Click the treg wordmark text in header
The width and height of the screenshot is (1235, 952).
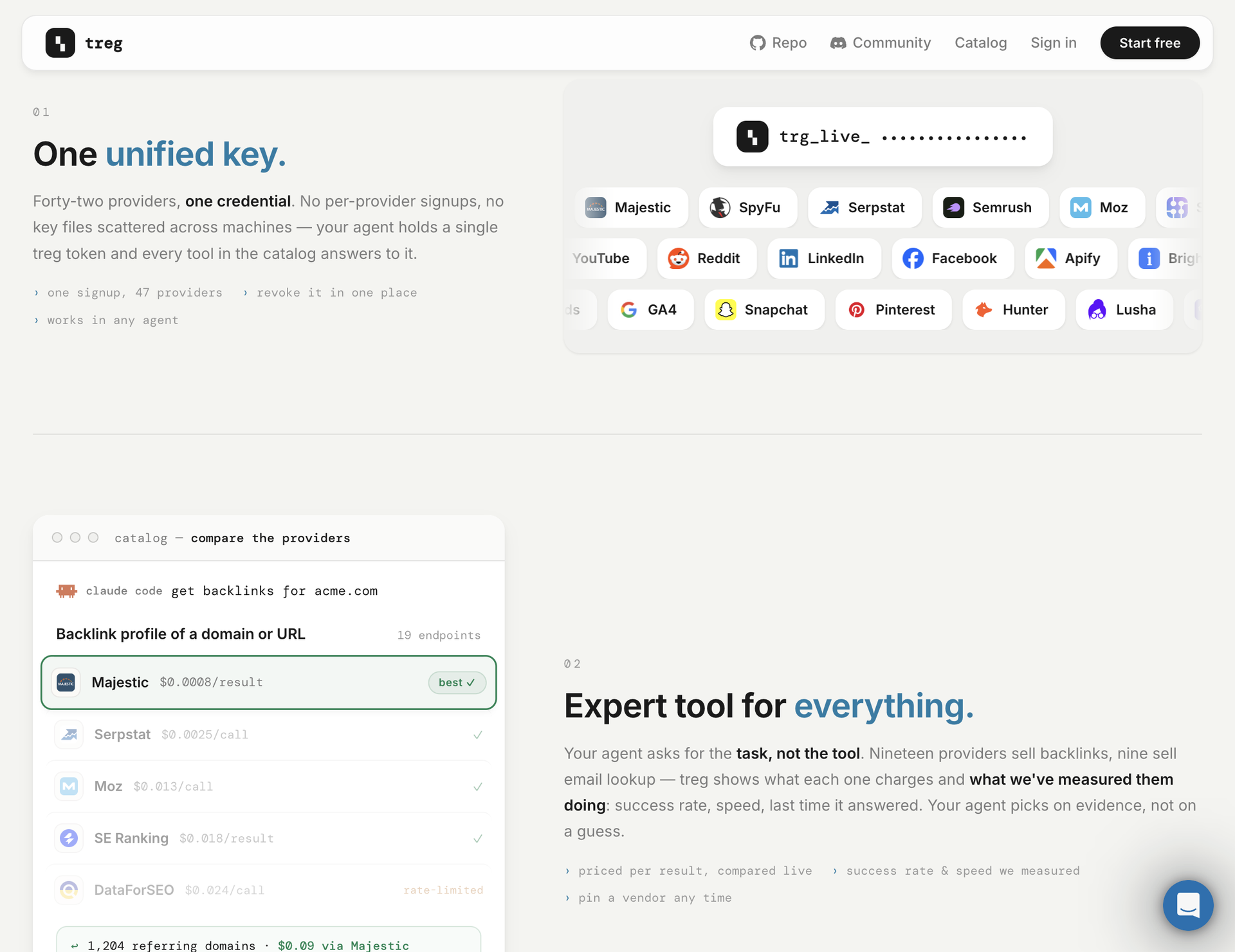(x=104, y=43)
